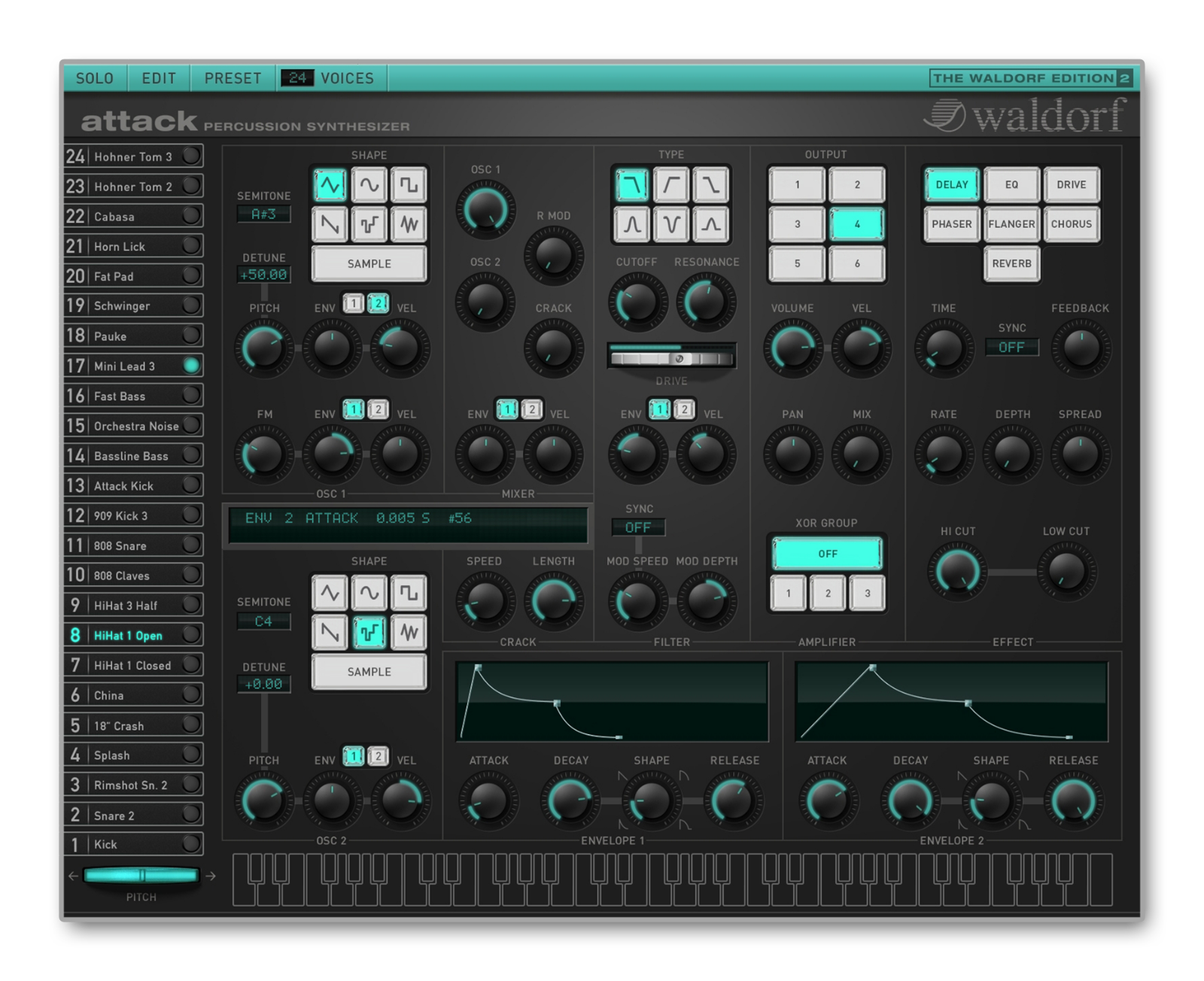
Task: Open the voices count 24 field
Action: [297, 78]
